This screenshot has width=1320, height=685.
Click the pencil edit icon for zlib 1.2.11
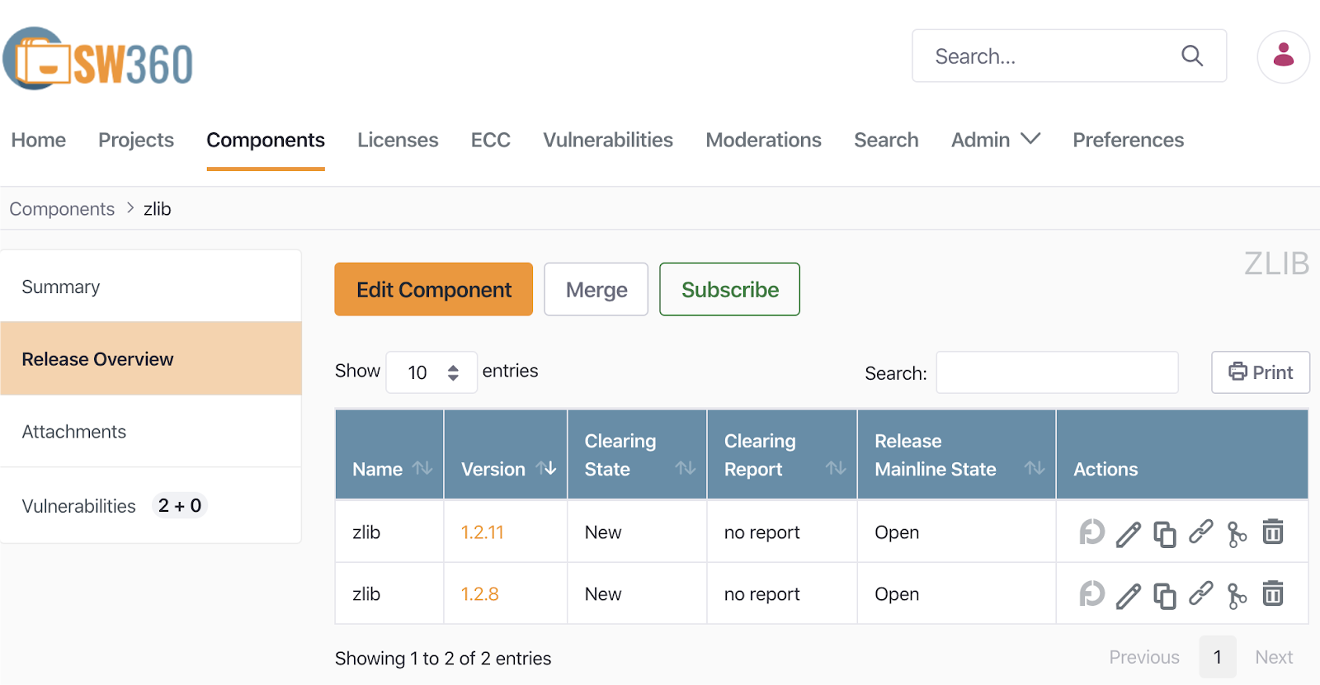point(1128,533)
